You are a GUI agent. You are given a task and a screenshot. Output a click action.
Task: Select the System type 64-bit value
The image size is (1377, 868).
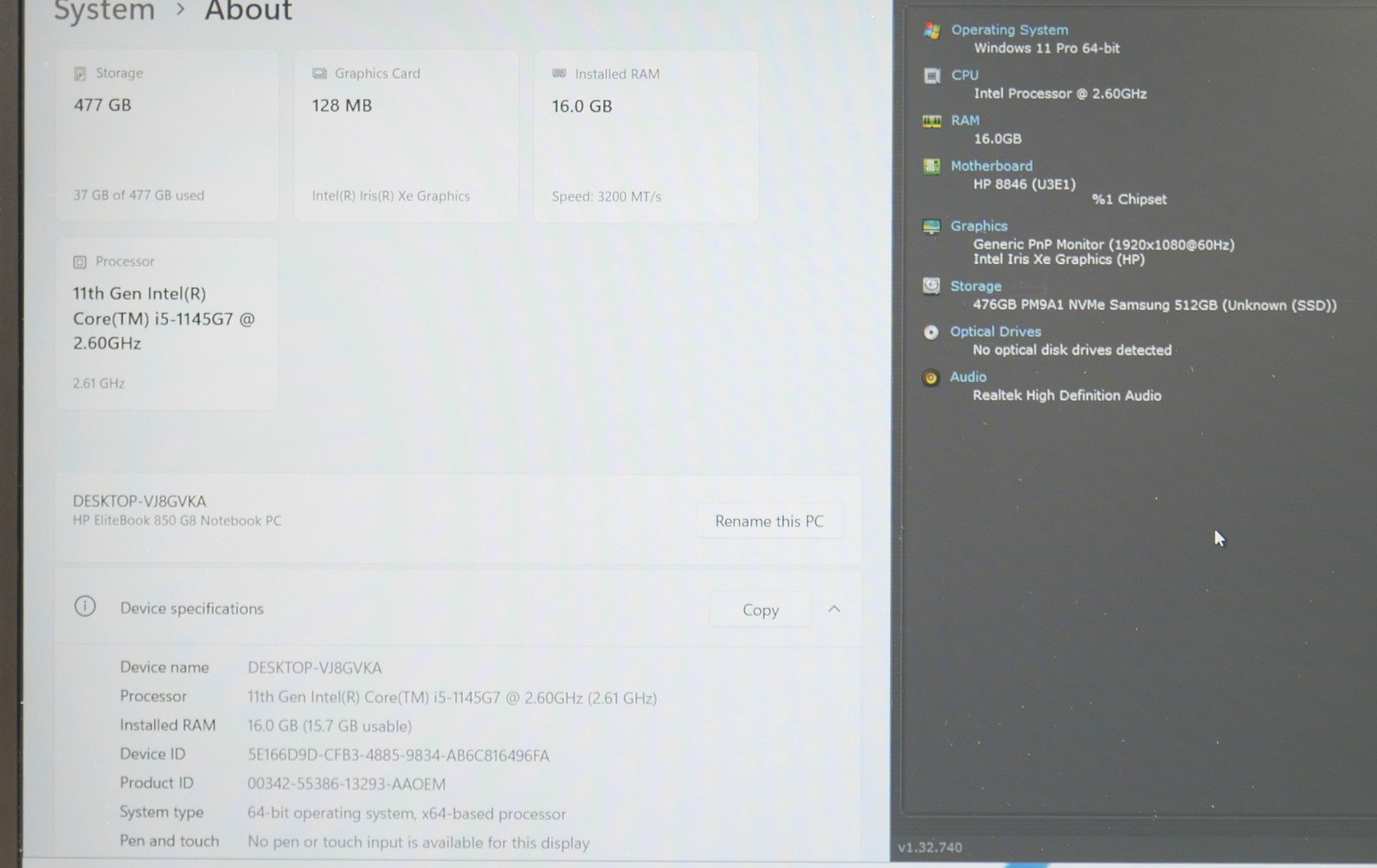pyautogui.click(x=407, y=814)
